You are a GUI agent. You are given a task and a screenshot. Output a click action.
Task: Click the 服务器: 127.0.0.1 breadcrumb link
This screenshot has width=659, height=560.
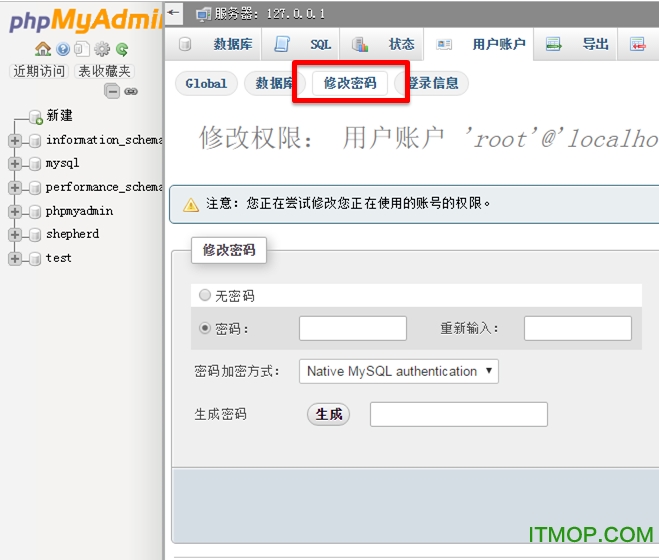269,14
